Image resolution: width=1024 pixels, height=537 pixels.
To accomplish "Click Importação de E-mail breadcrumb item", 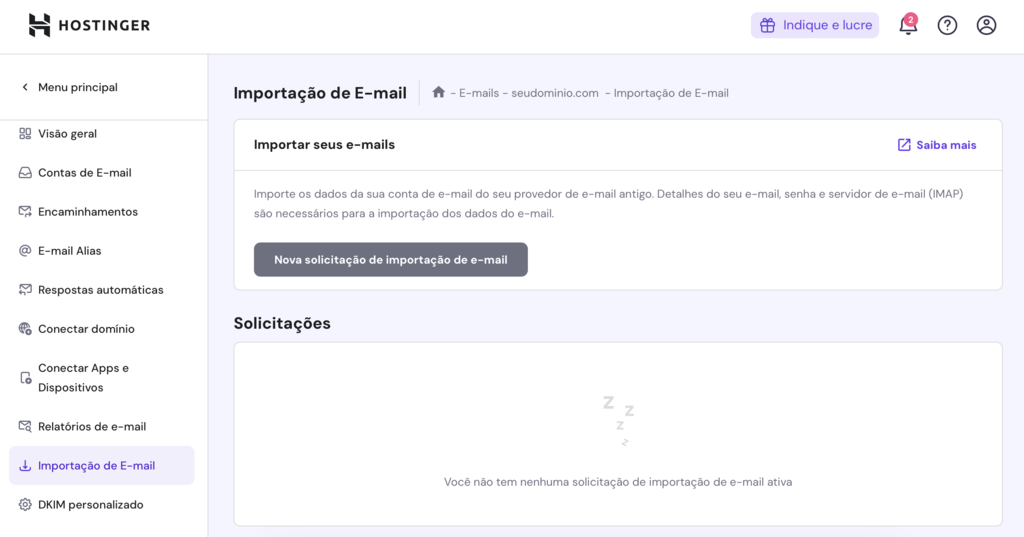I will pyautogui.click(x=671, y=93).
